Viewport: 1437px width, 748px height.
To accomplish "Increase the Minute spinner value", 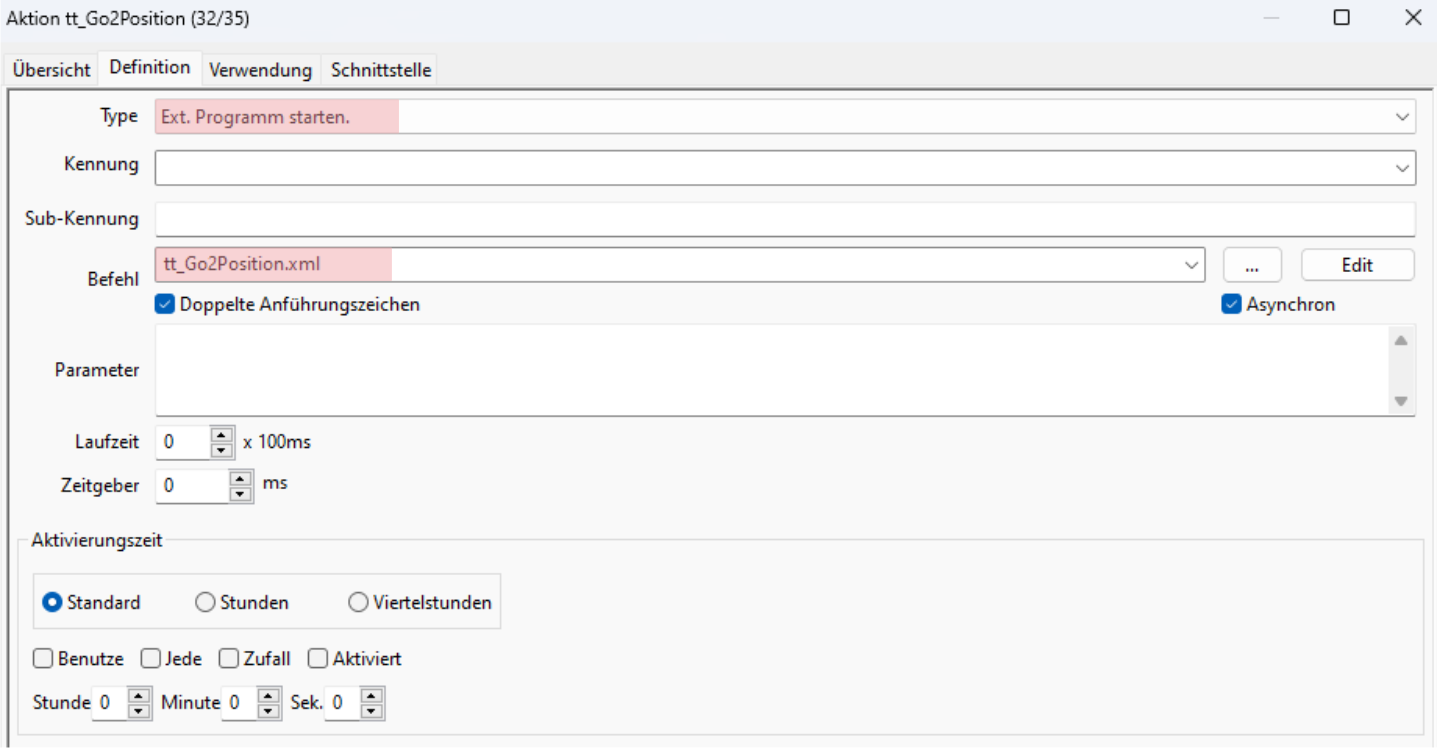I will pos(268,695).
